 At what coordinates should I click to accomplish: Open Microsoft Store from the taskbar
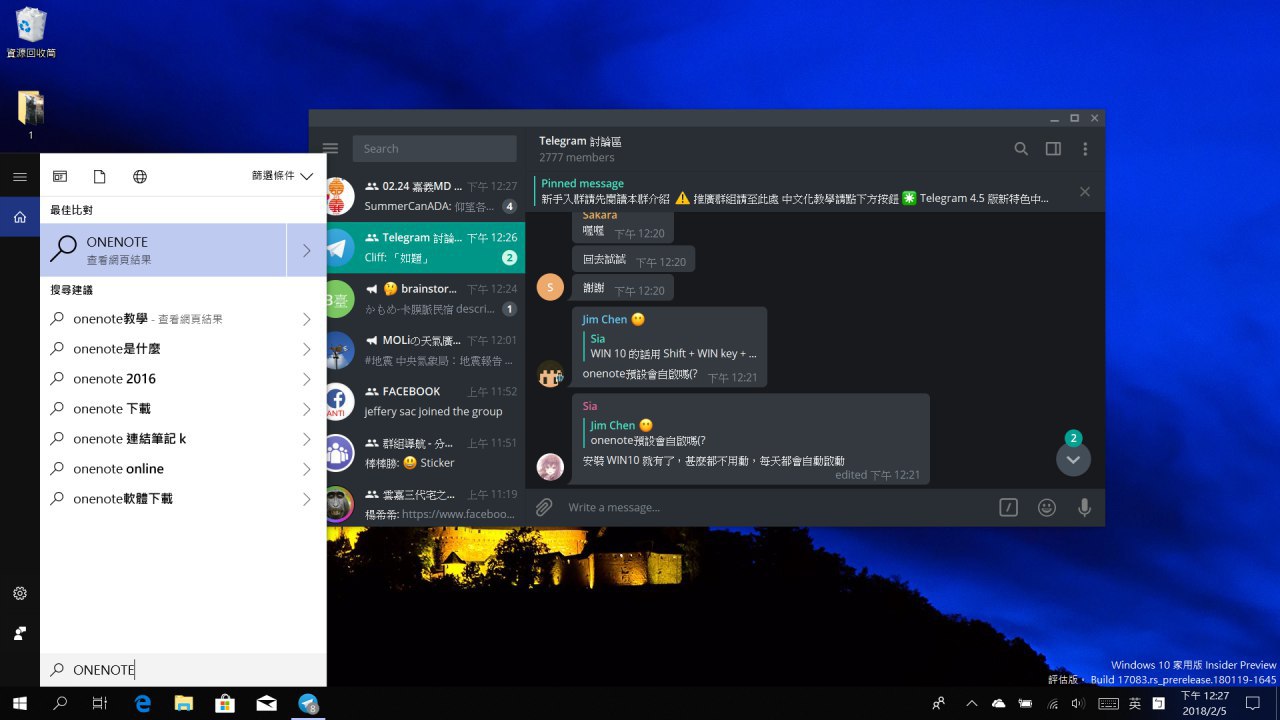point(225,703)
